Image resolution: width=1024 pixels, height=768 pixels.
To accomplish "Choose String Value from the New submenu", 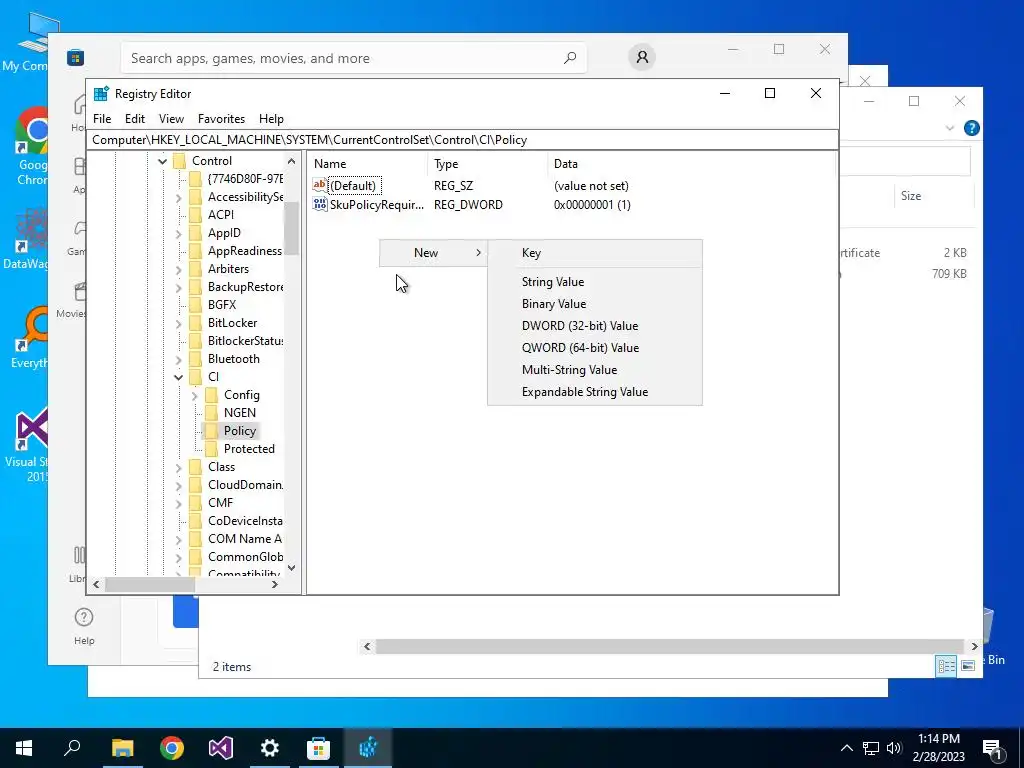I will [595, 281].
